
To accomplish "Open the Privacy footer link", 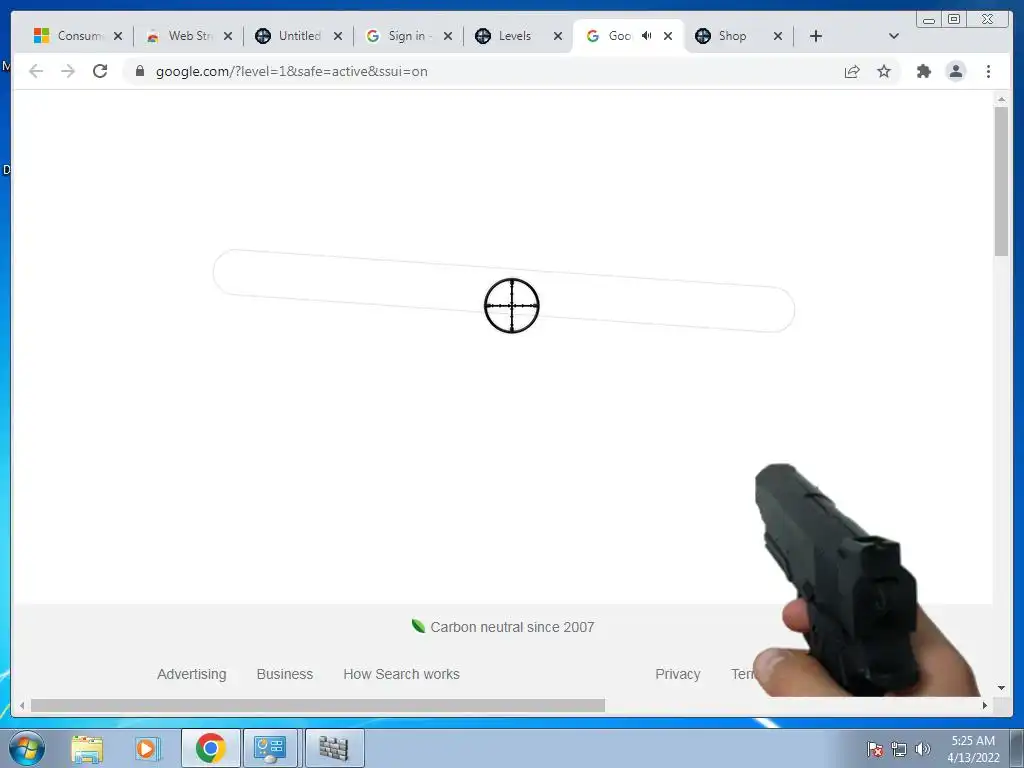I will tap(678, 674).
